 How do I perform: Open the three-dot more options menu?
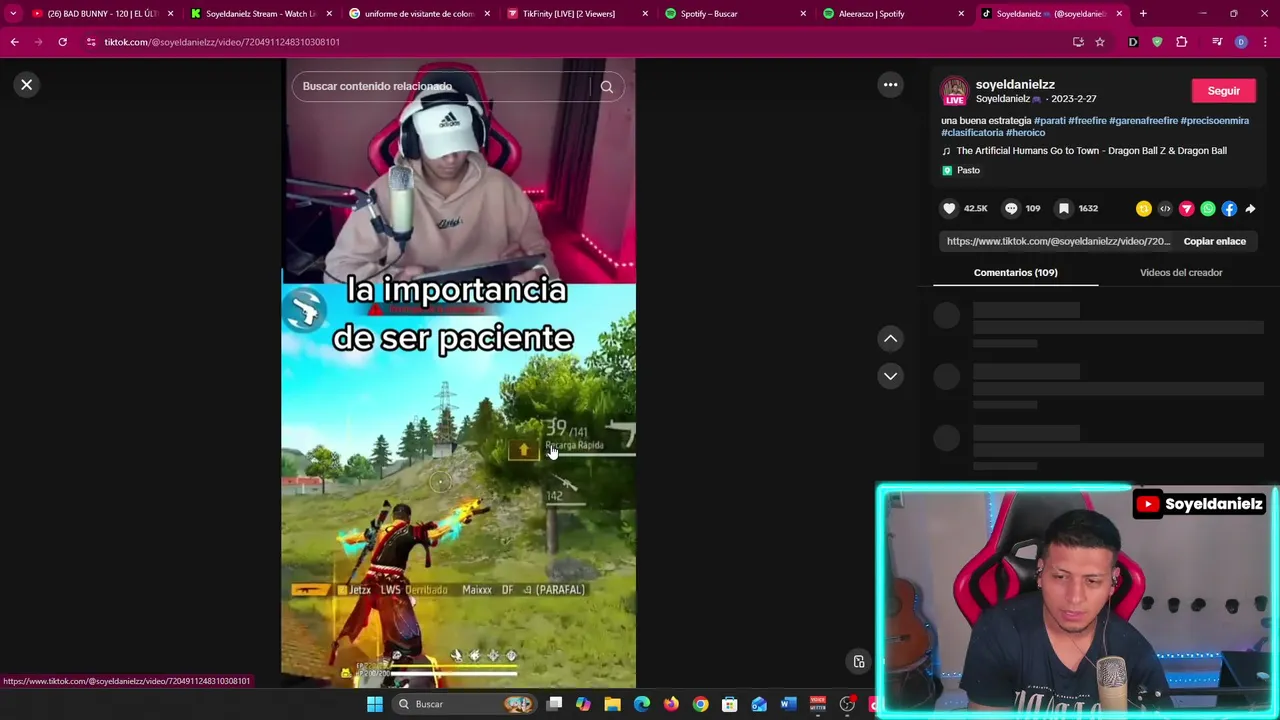[890, 85]
